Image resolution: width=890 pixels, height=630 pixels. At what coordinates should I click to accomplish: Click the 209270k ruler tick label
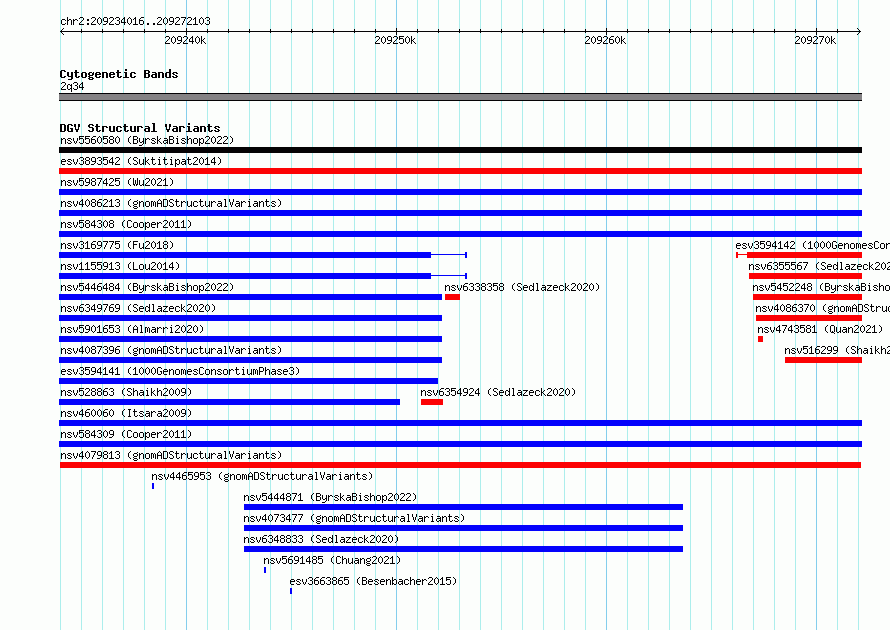[x=815, y=40]
